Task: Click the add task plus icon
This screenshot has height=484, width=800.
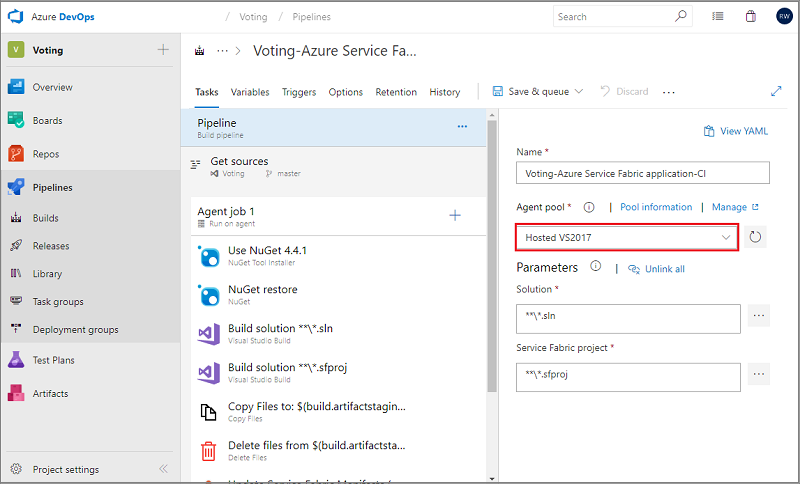Action: pyautogui.click(x=455, y=214)
